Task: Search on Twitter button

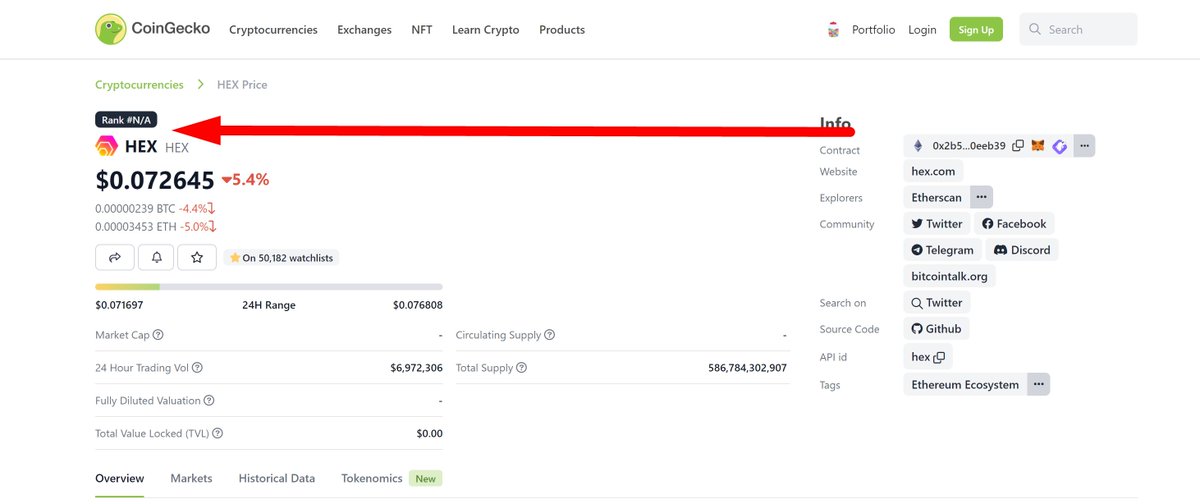Action: (x=937, y=303)
